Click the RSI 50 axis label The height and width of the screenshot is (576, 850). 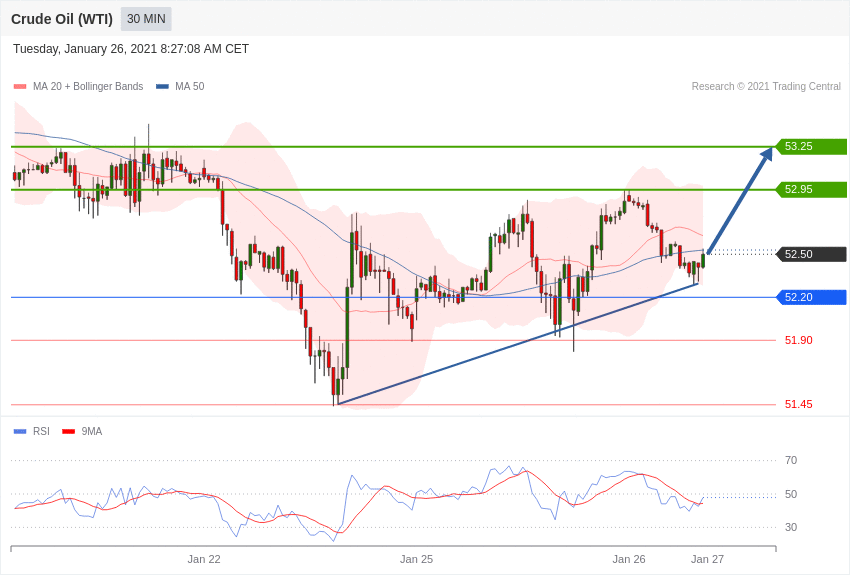coord(791,494)
